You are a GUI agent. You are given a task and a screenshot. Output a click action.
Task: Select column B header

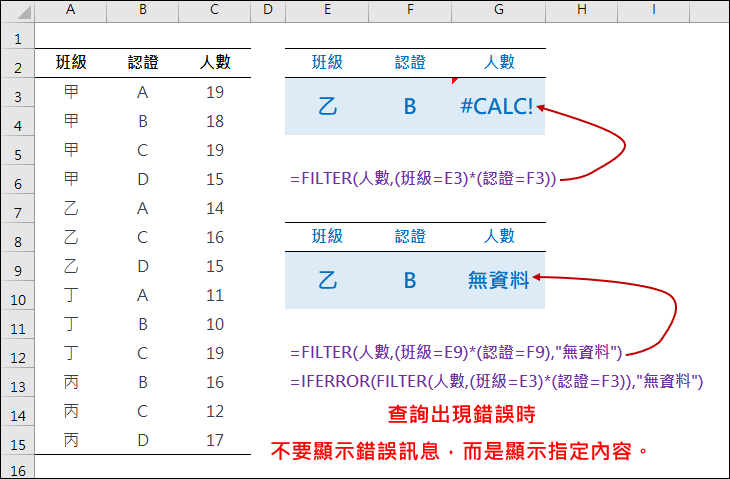(142, 10)
